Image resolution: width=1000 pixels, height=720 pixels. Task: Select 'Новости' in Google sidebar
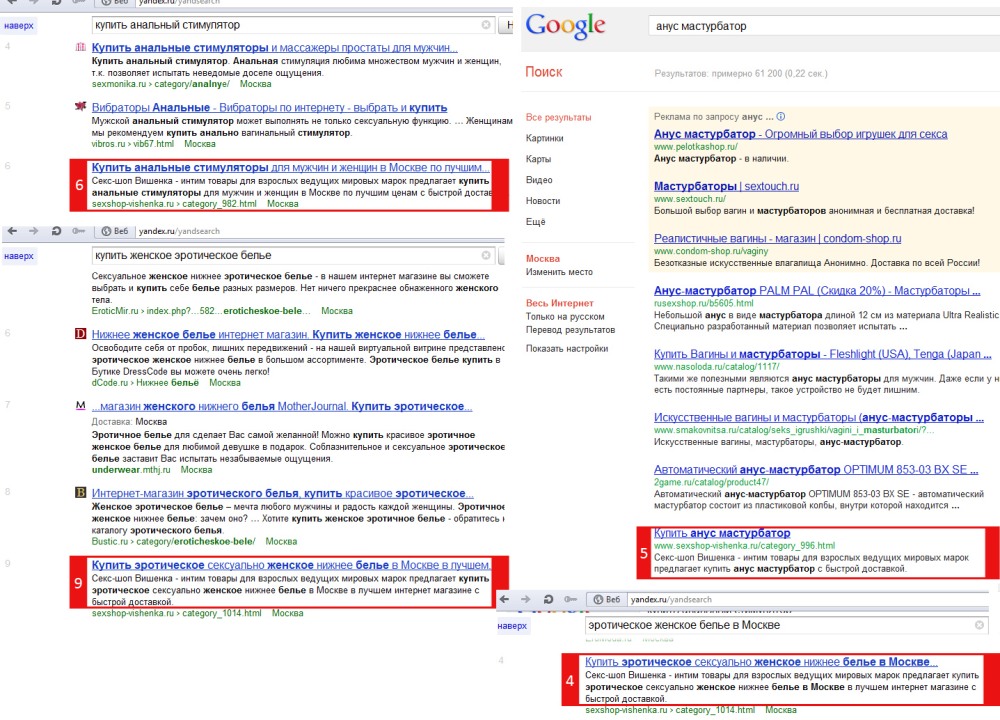pos(543,201)
